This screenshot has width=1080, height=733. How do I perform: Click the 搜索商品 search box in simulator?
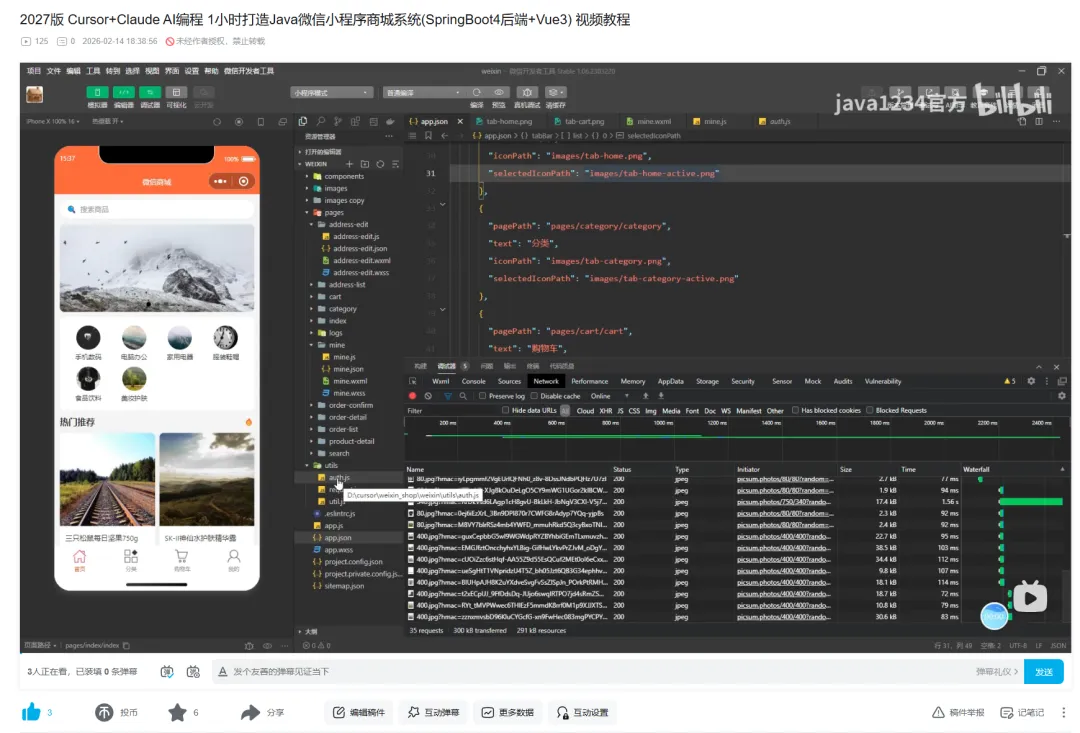point(157,209)
